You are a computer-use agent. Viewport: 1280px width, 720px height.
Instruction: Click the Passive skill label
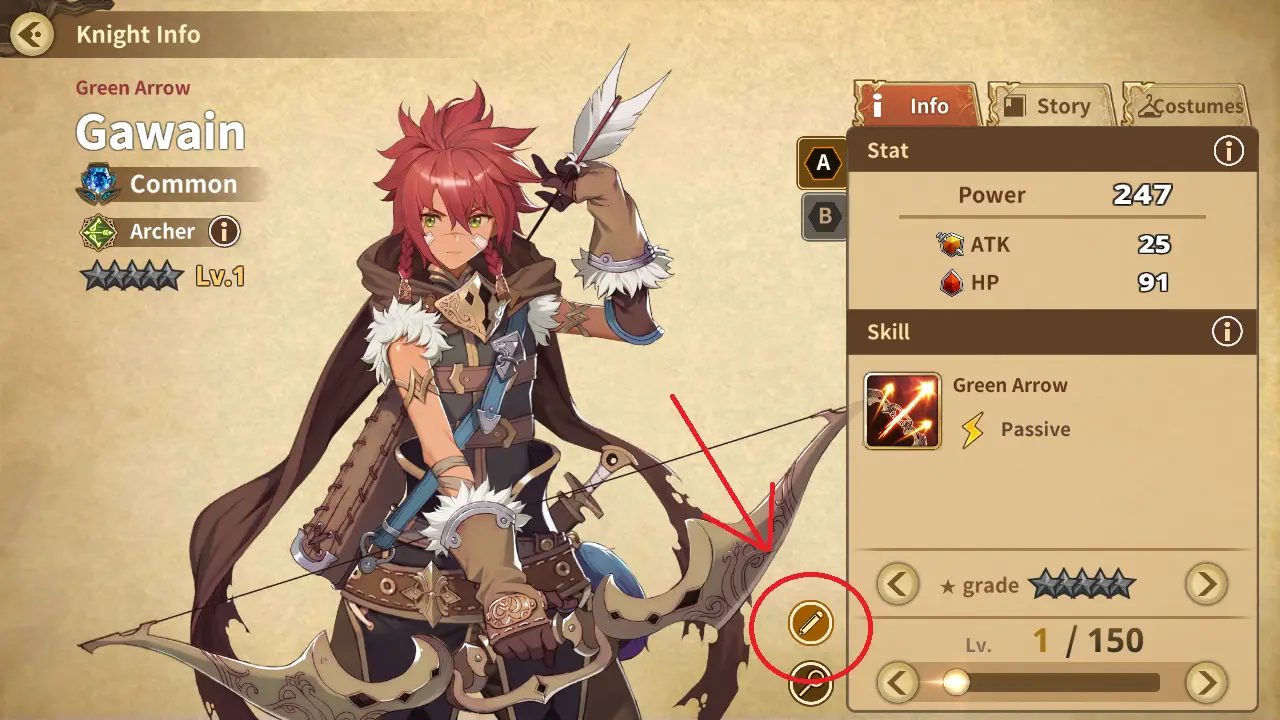coord(1035,430)
